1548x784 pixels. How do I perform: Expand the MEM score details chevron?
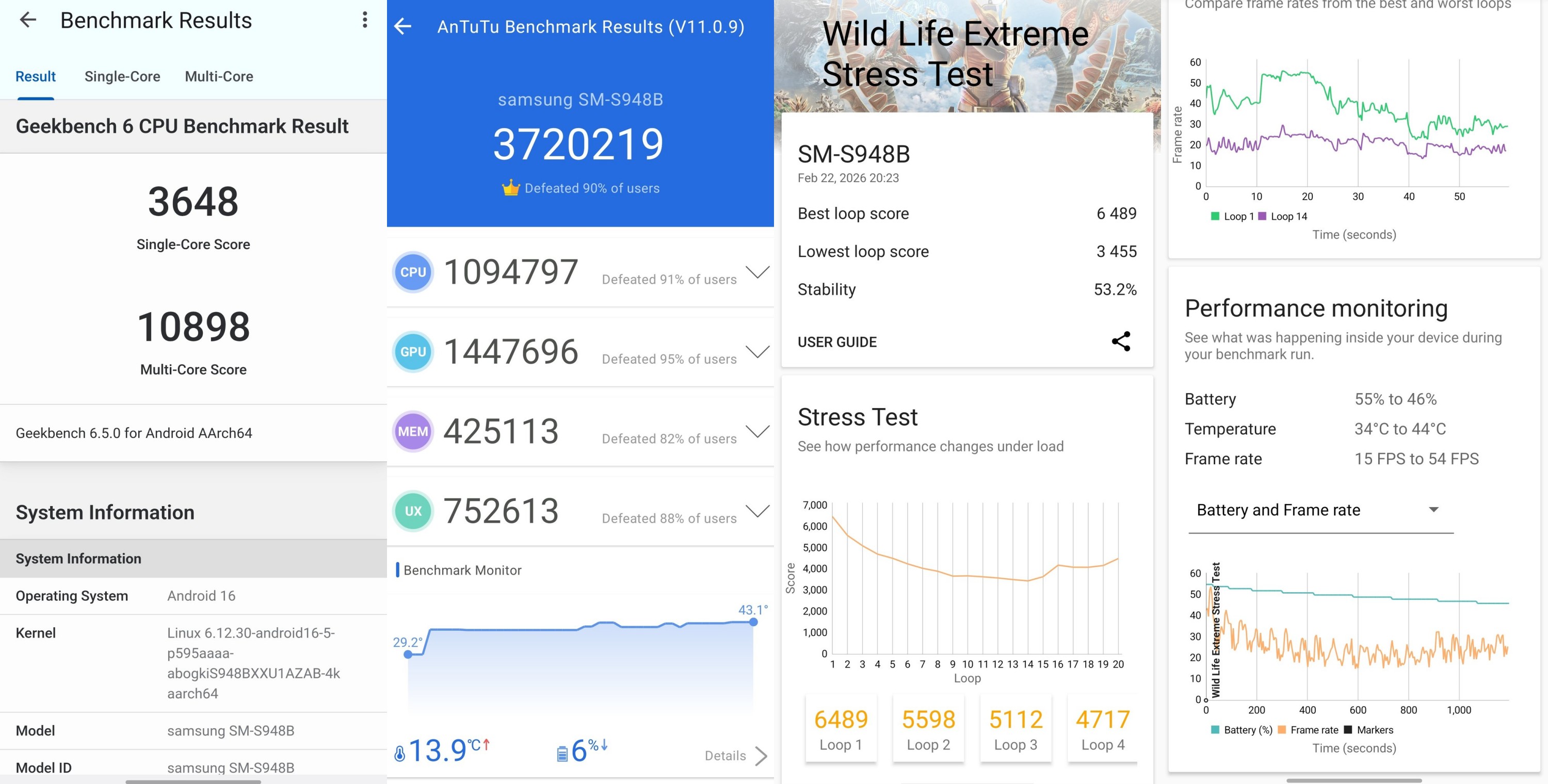[x=757, y=431]
